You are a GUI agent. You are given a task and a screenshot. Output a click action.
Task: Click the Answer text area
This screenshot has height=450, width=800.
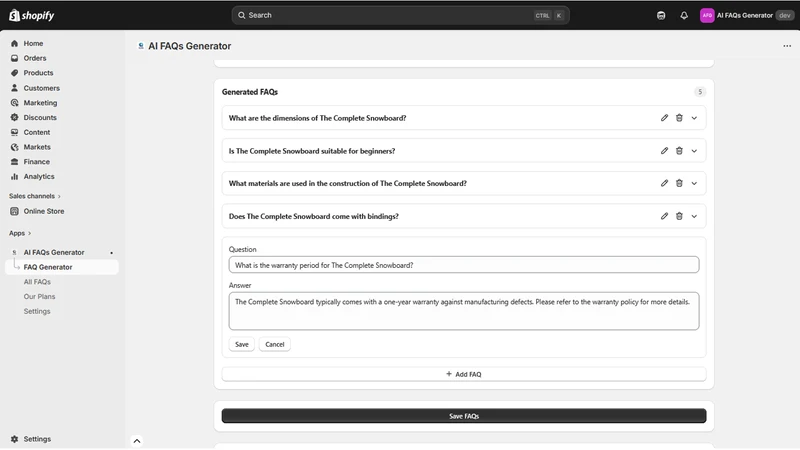pyautogui.click(x=464, y=311)
